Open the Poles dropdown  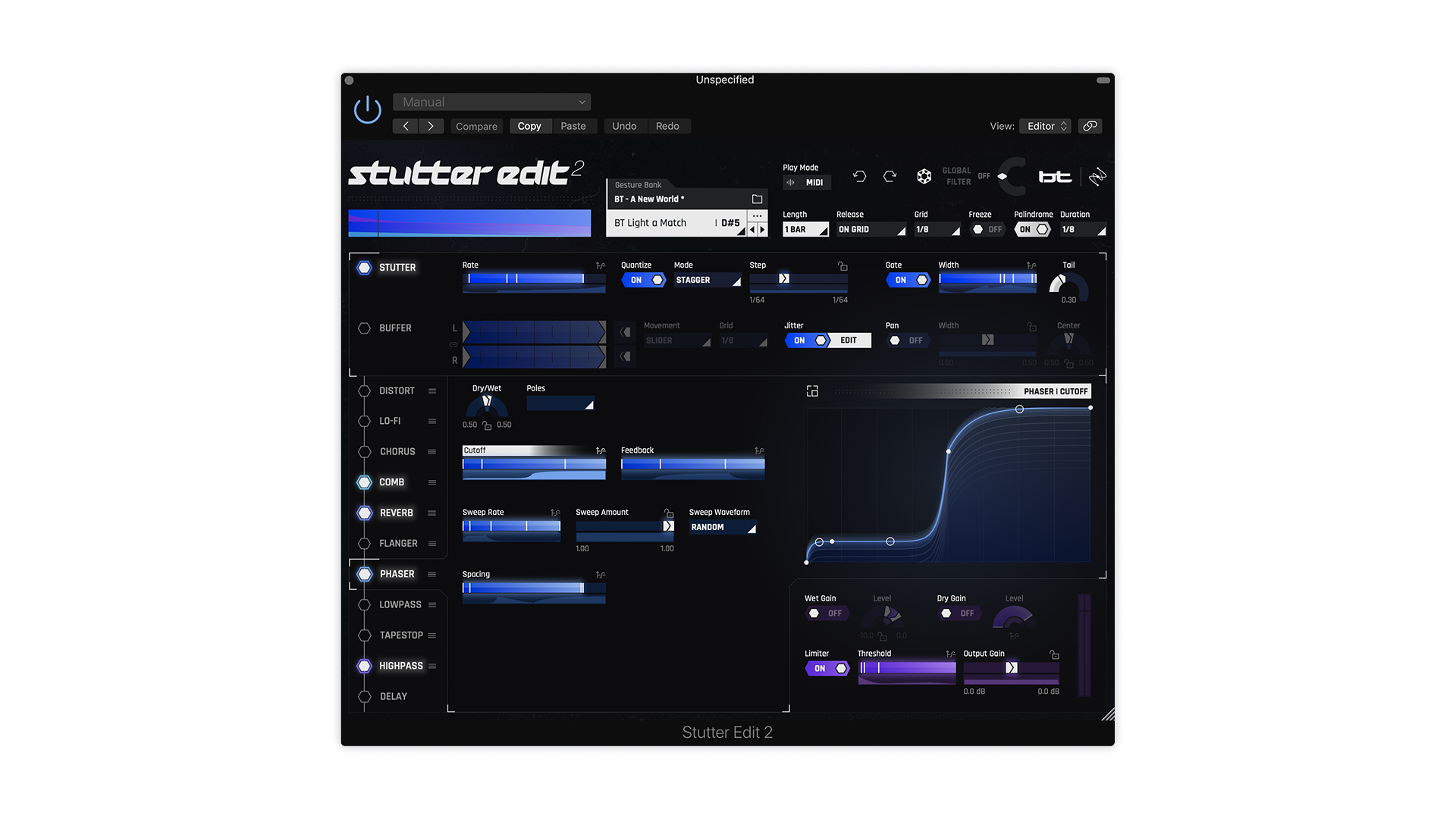(x=560, y=403)
